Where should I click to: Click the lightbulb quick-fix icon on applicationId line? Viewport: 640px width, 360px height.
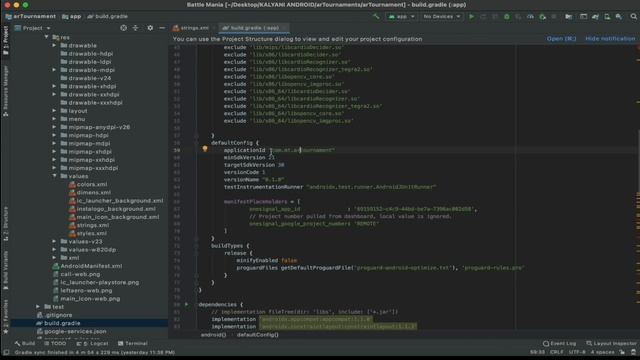point(205,149)
